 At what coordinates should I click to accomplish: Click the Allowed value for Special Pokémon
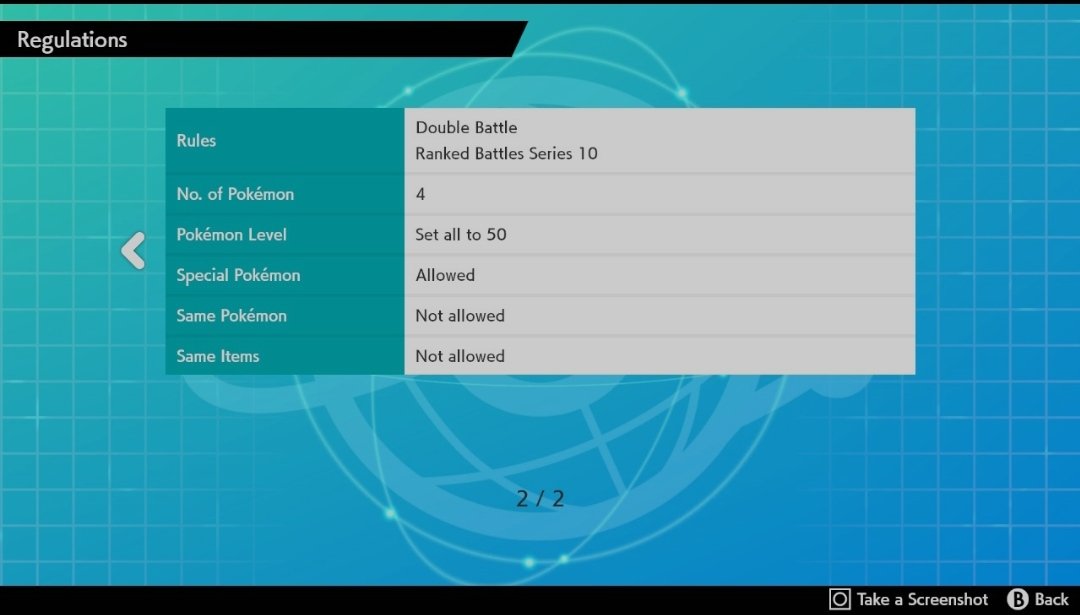pos(445,275)
